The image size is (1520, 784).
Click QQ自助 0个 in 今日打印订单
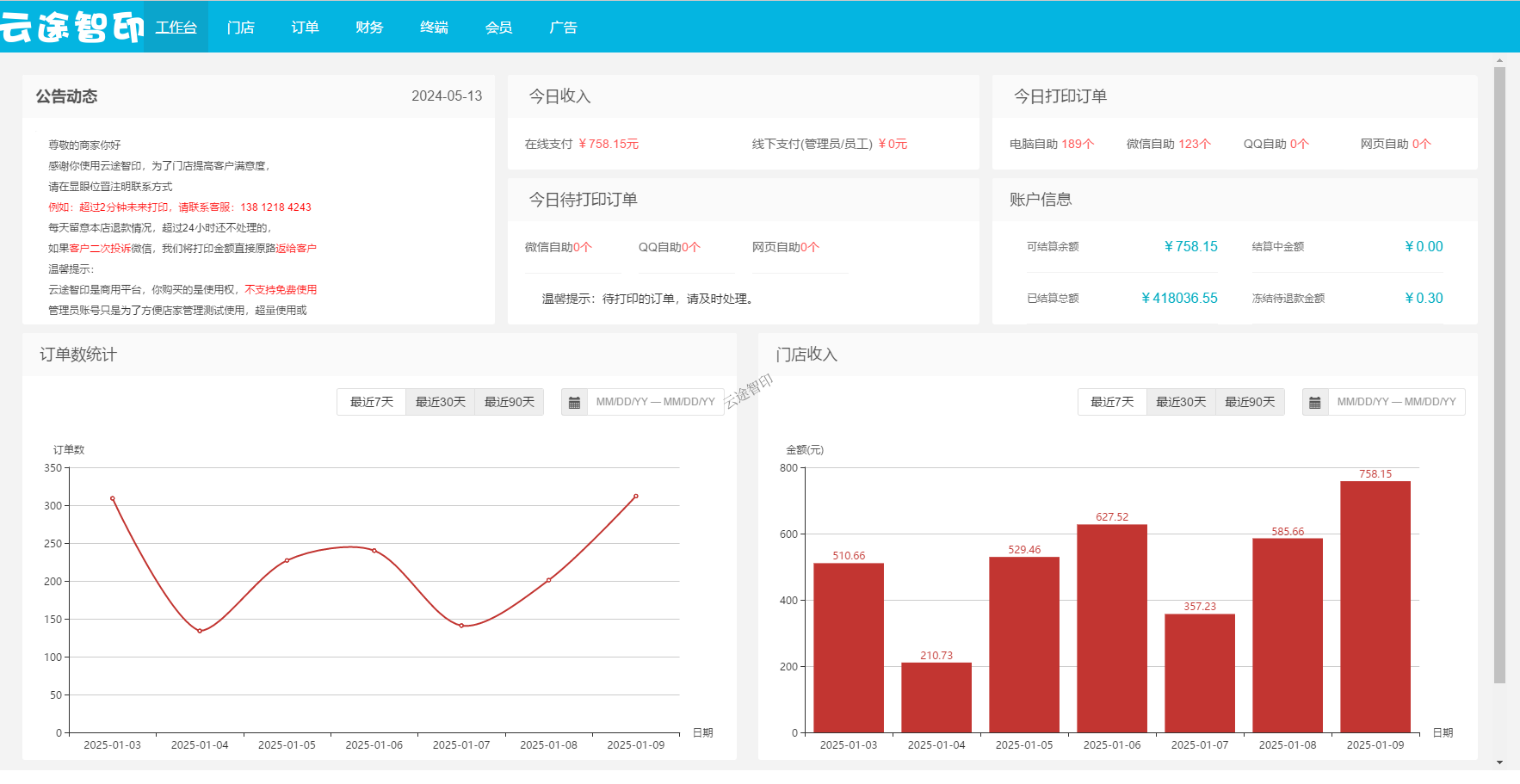(1276, 144)
